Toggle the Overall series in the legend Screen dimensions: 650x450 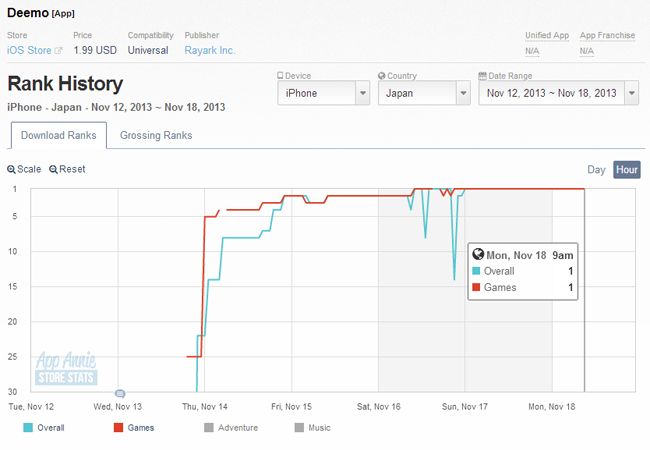point(44,428)
